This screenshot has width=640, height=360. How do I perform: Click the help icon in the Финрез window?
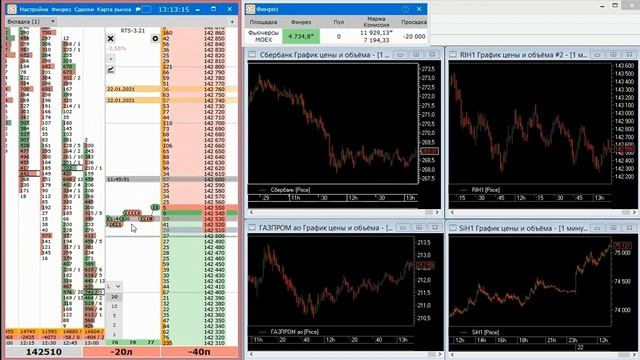405,9
